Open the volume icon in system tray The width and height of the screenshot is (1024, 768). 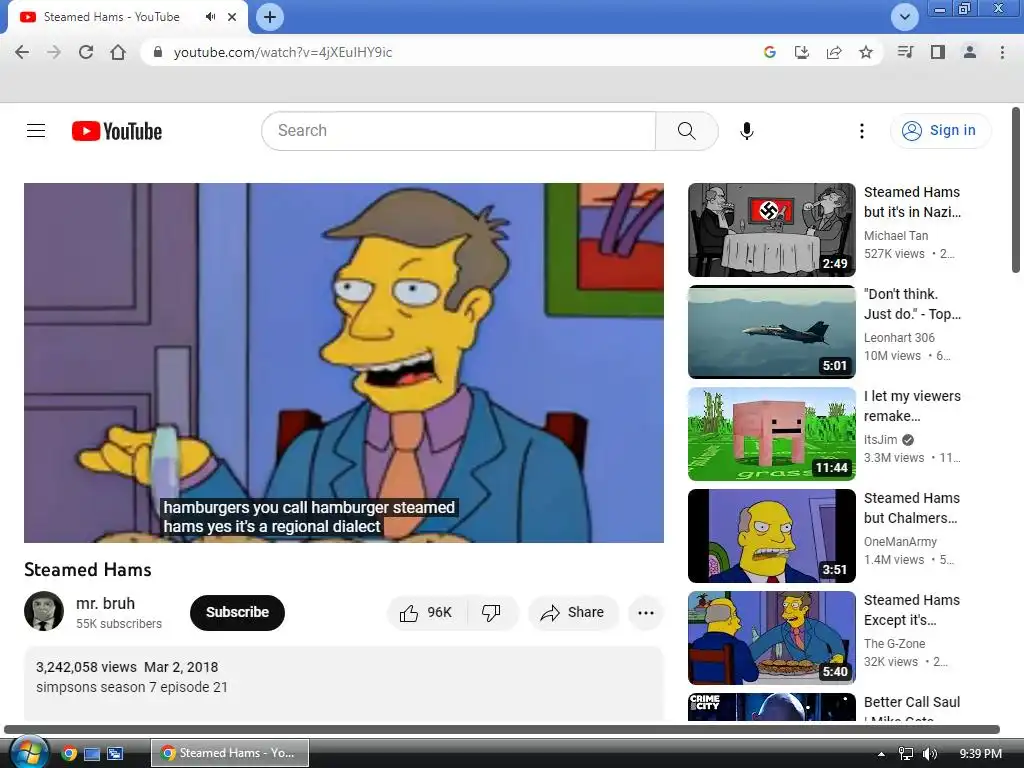(930, 754)
